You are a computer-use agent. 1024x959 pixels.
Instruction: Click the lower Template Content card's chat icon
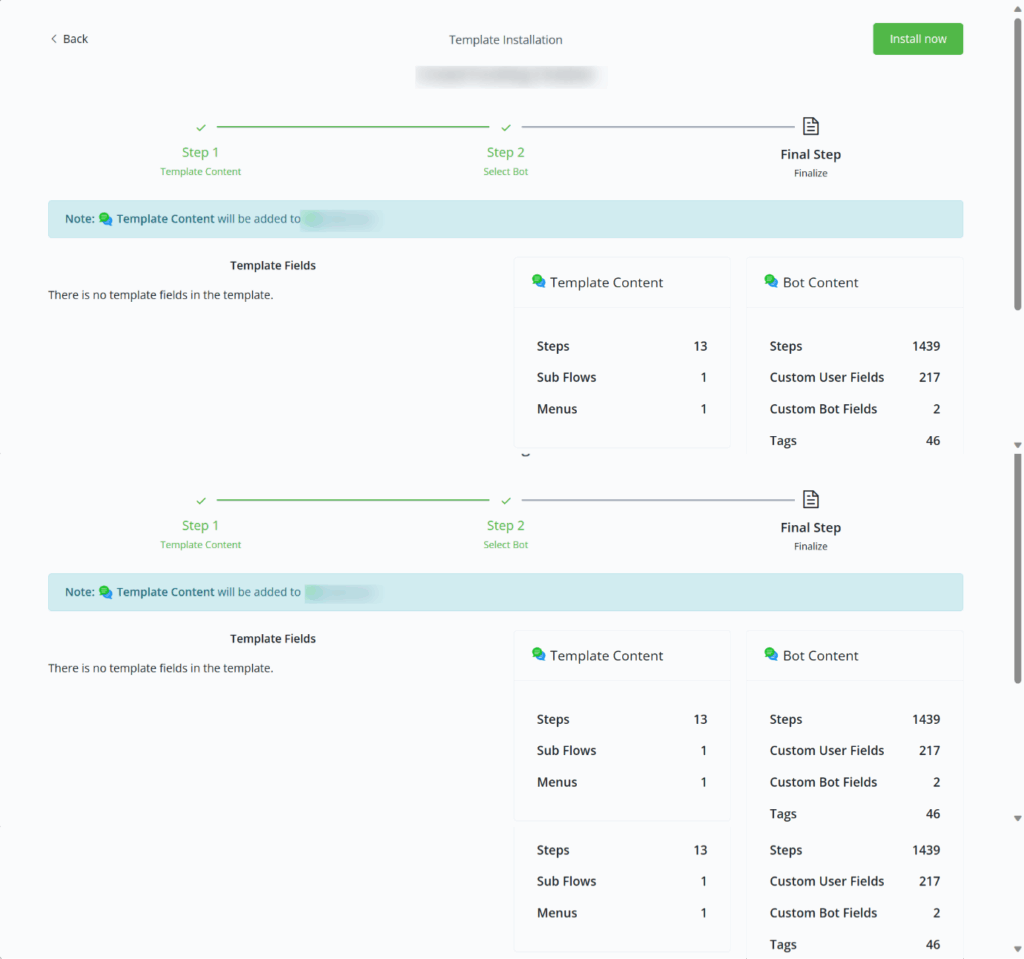coord(539,655)
